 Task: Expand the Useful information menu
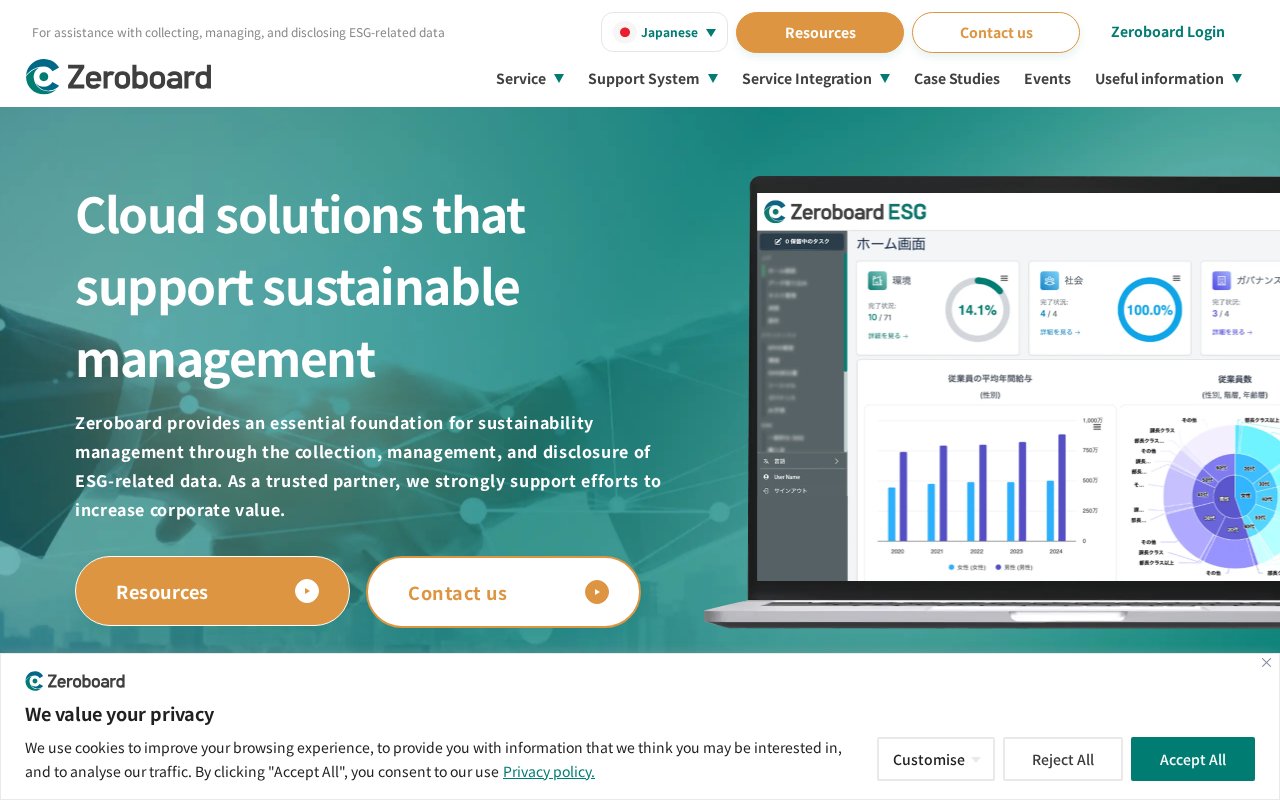pyautogui.click(x=1169, y=78)
